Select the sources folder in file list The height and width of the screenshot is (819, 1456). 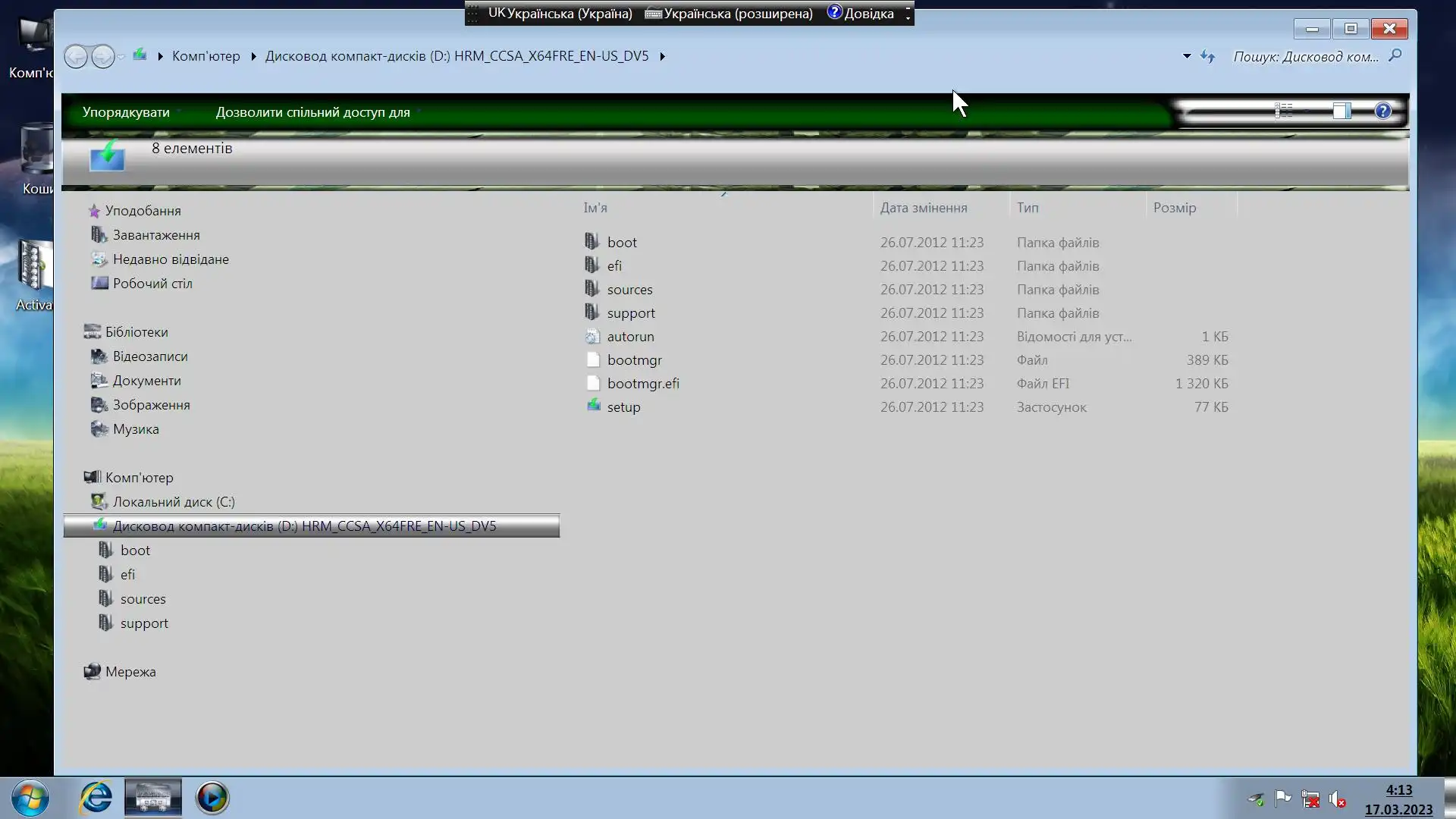(x=629, y=290)
